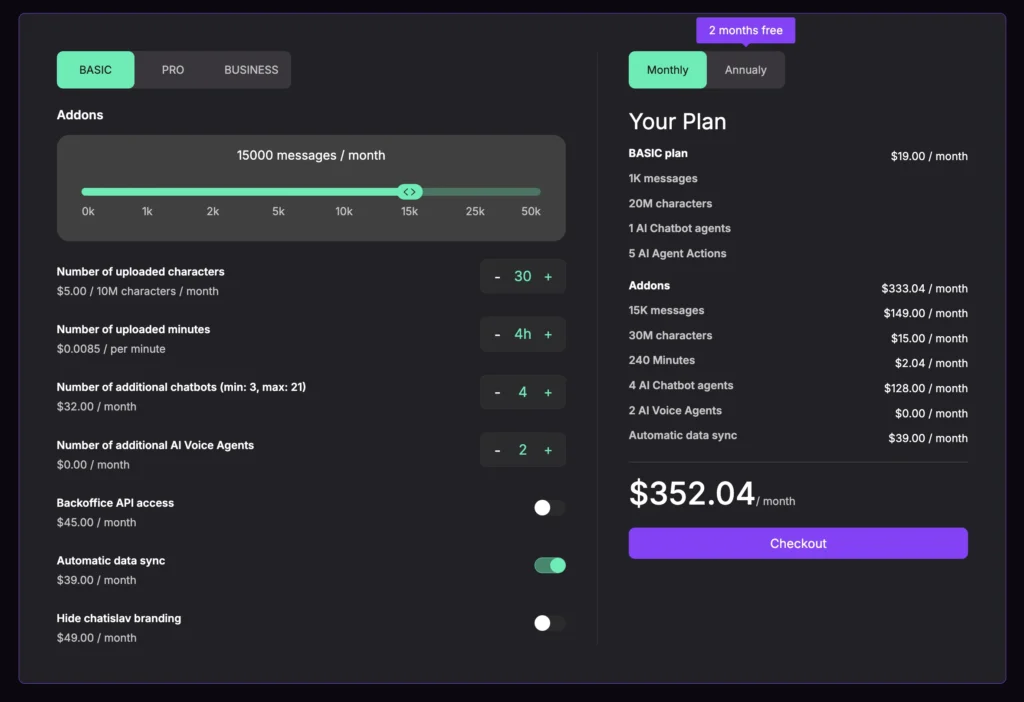The width and height of the screenshot is (1024, 702).
Task: Increase uploaded characters with plus
Action: [x=548, y=277]
